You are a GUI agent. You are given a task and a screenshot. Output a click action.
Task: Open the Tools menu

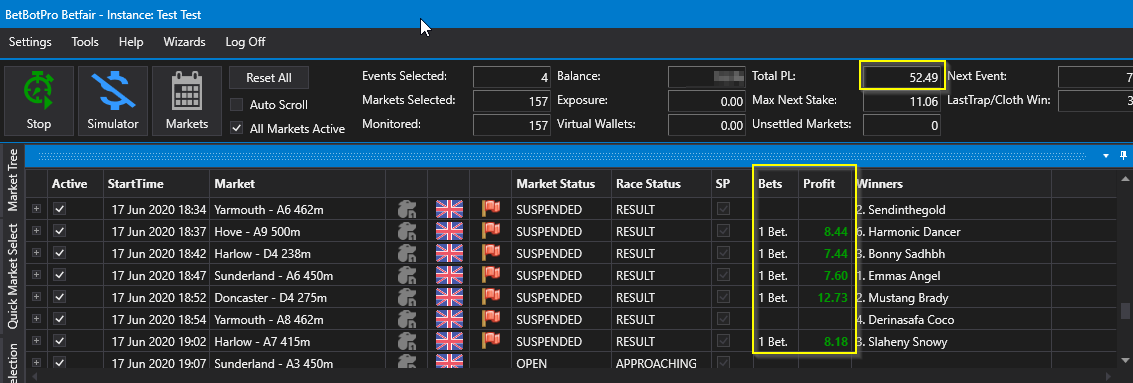coord(85,42)
